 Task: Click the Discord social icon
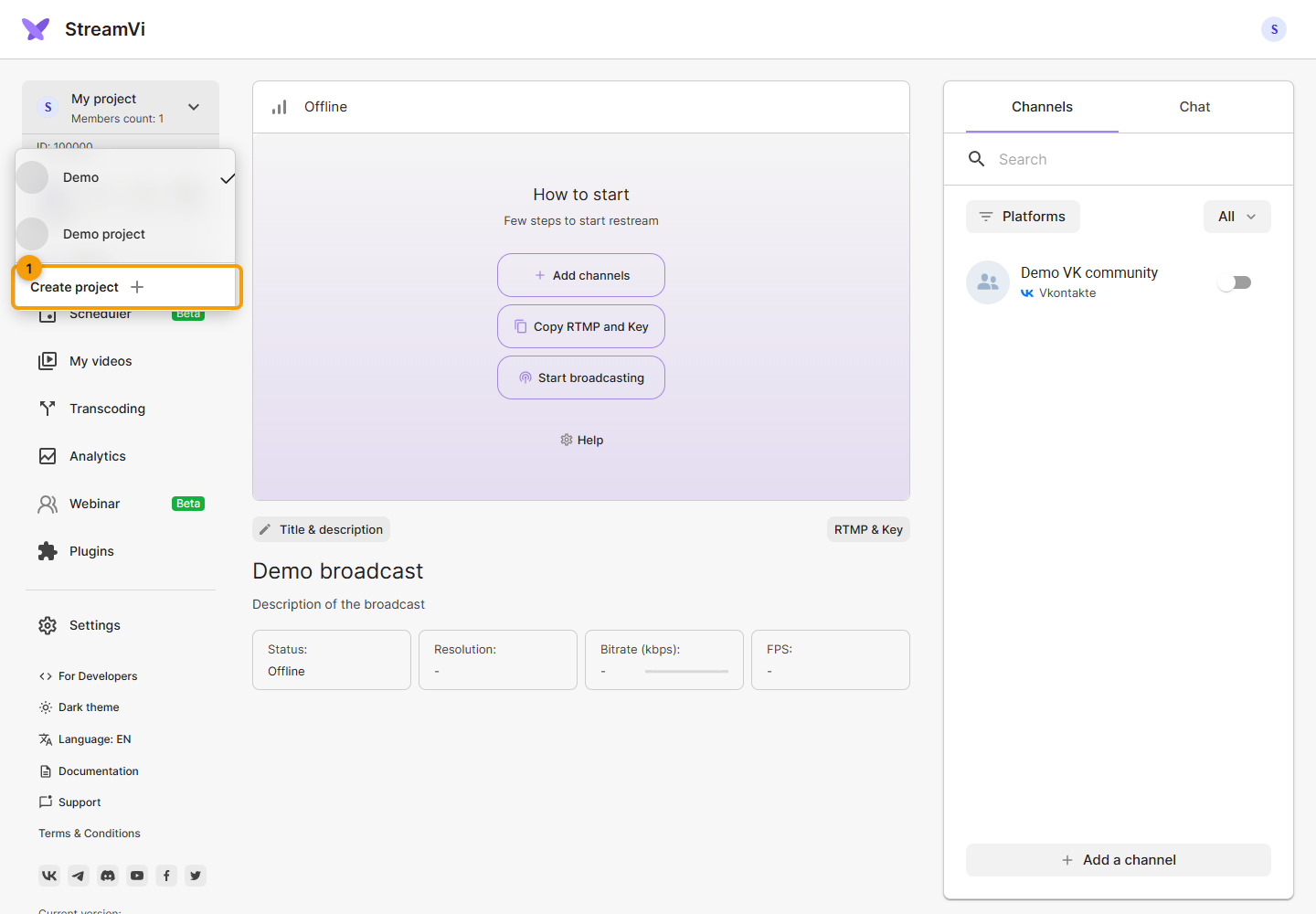coord(108,876)
